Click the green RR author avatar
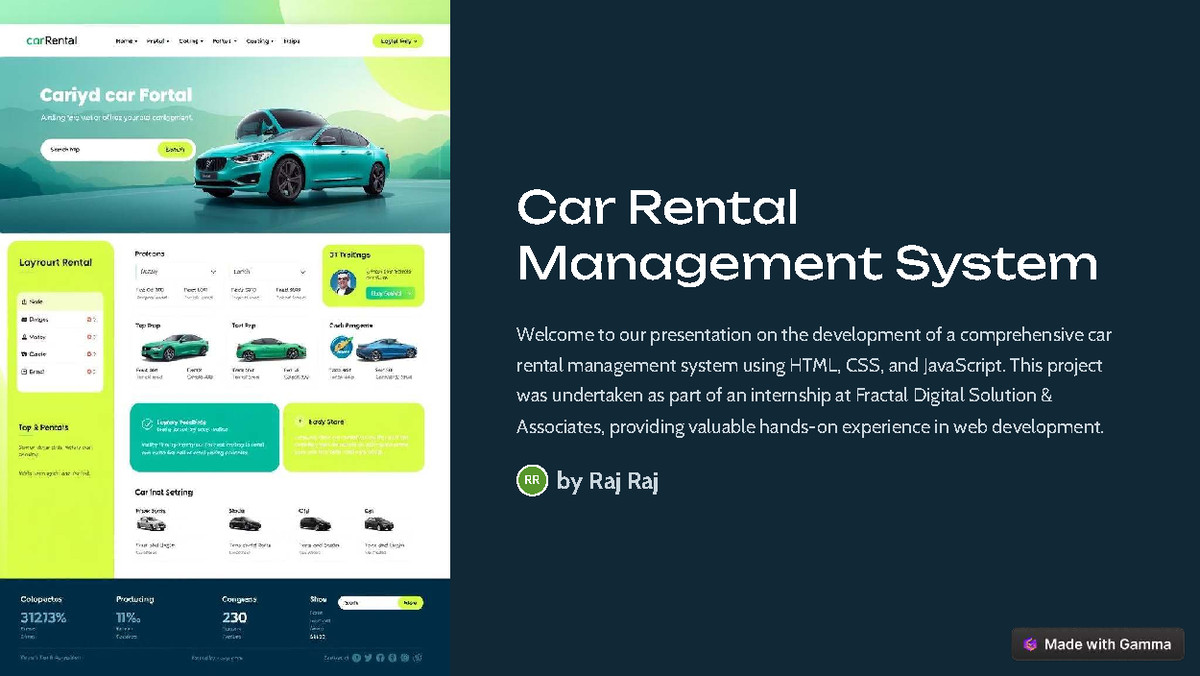 [x=532, y=481]
